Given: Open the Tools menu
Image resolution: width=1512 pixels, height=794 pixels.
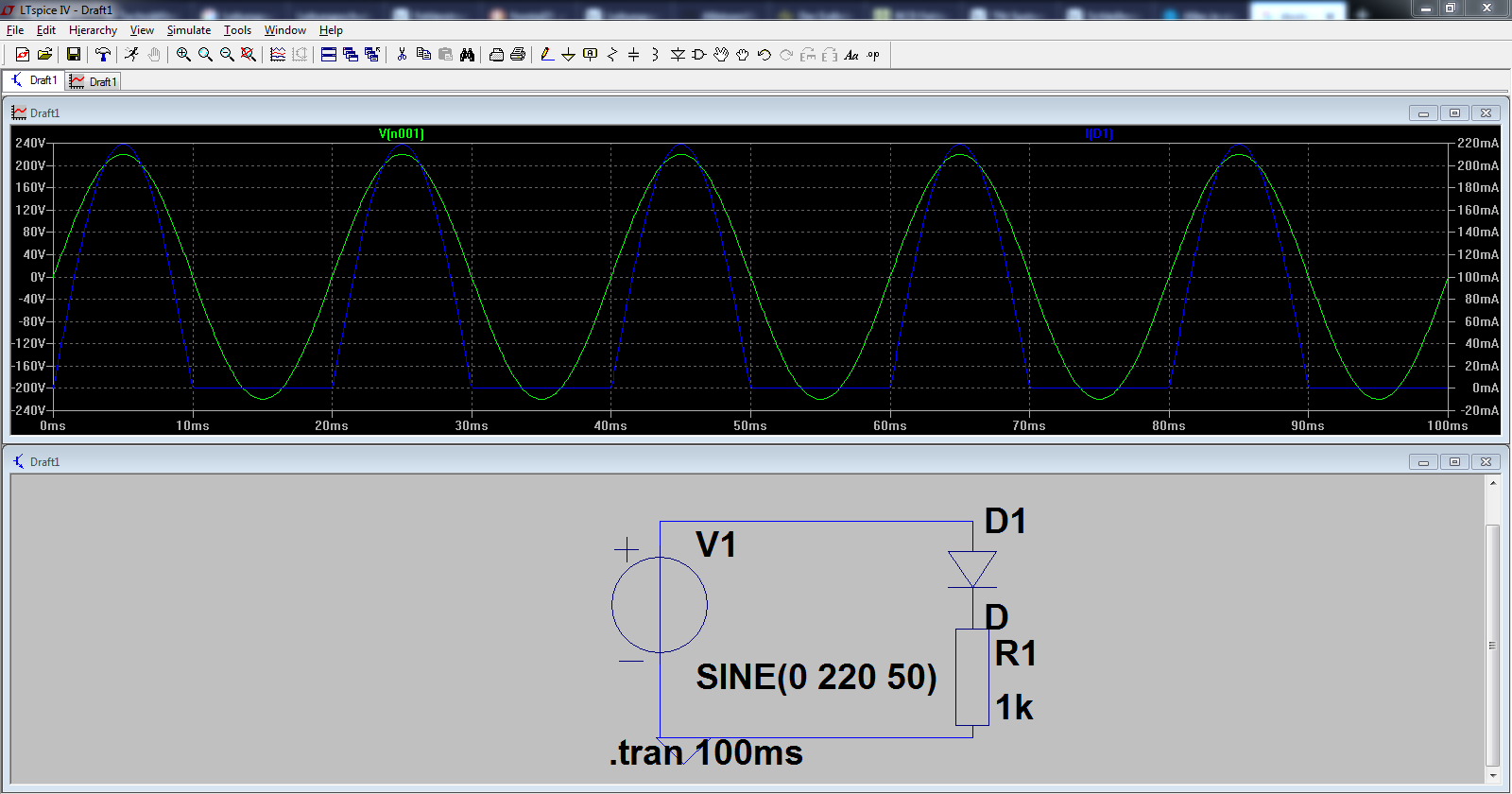Looking at the screenshot, I should click(237, 30).
